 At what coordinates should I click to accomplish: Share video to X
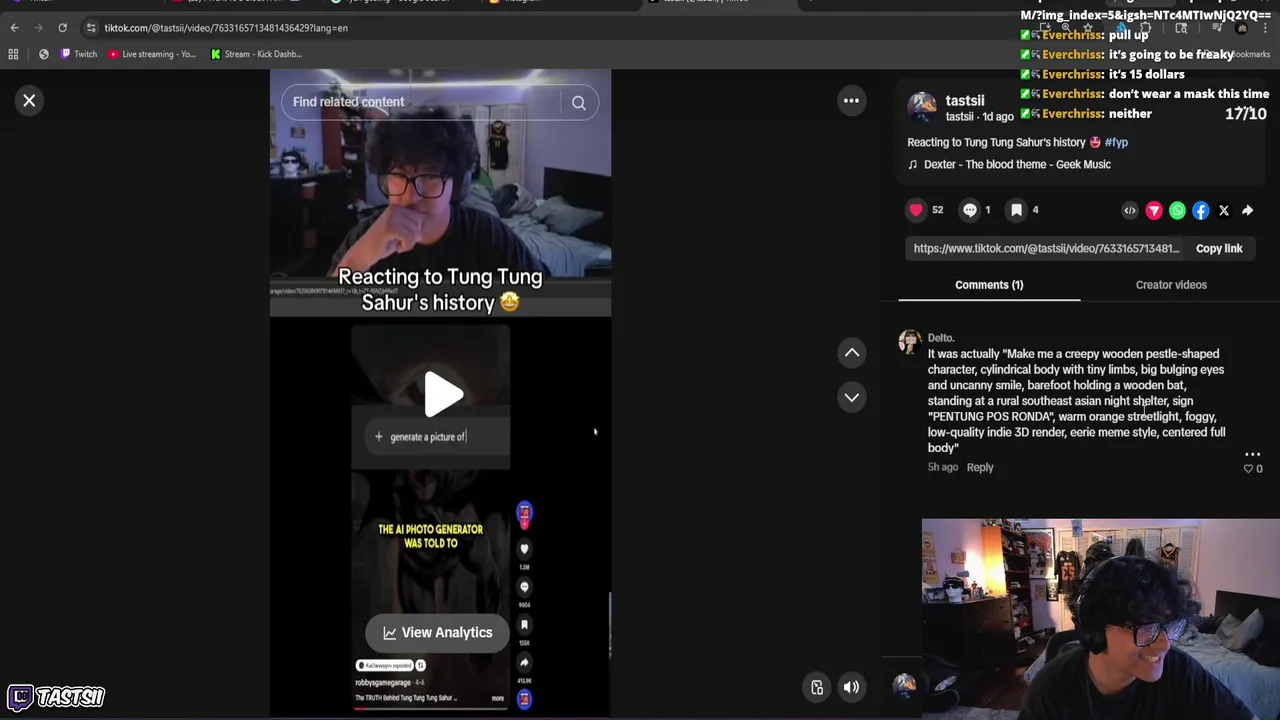coord(1224,210)
